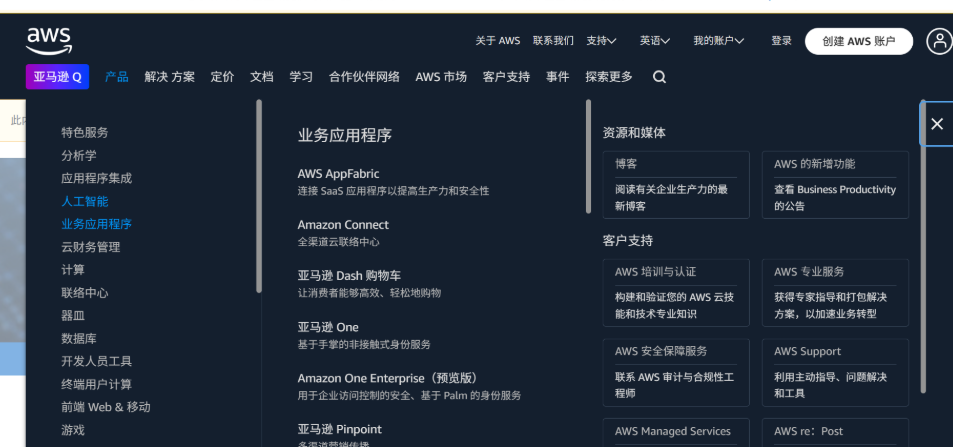The image size is (953, 447).
Task: Select 人工智能 category
Action: pyautogui.click(x=85, y=201)
